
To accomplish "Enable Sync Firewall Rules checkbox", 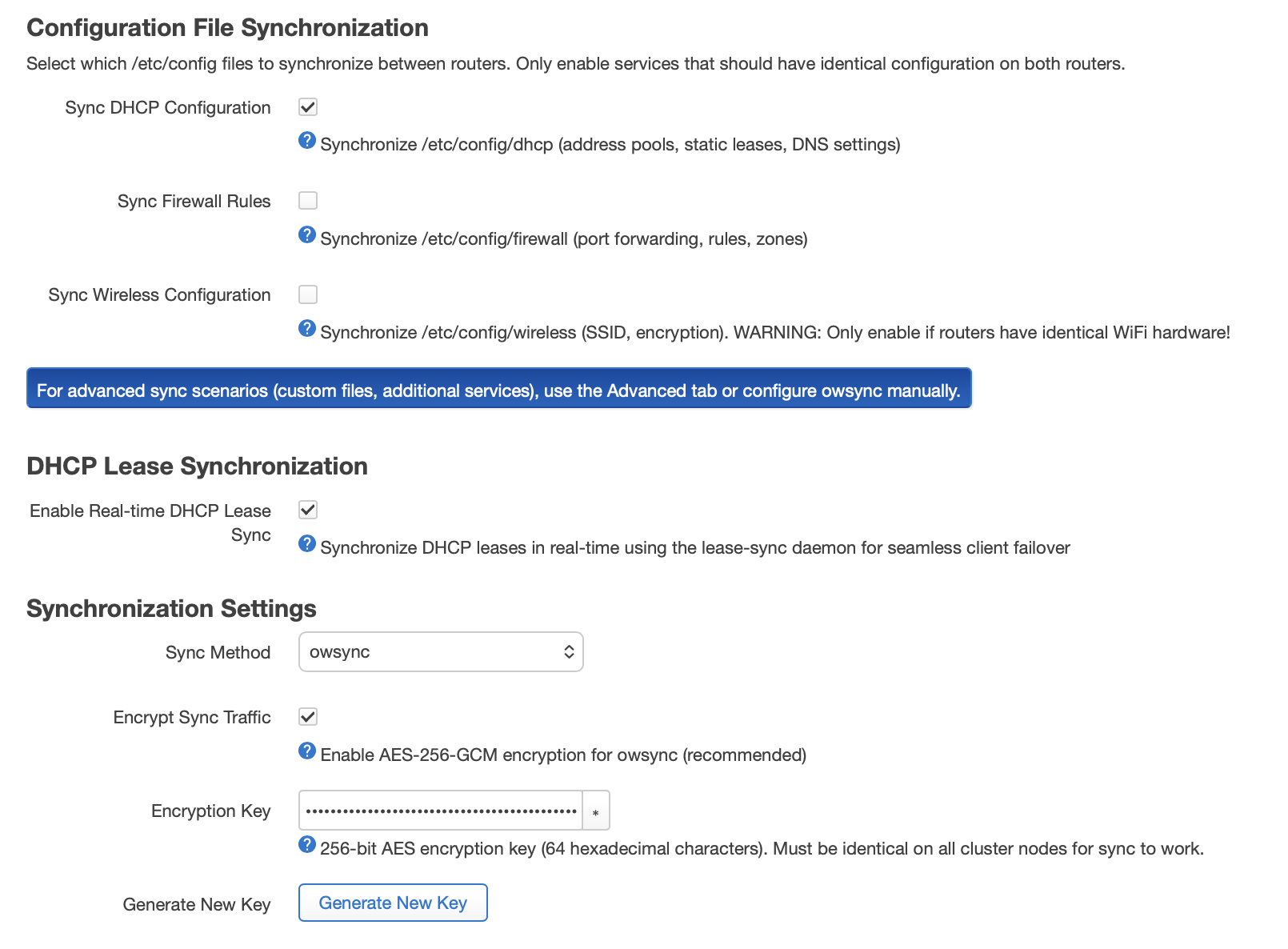I will tap(308, 201).
